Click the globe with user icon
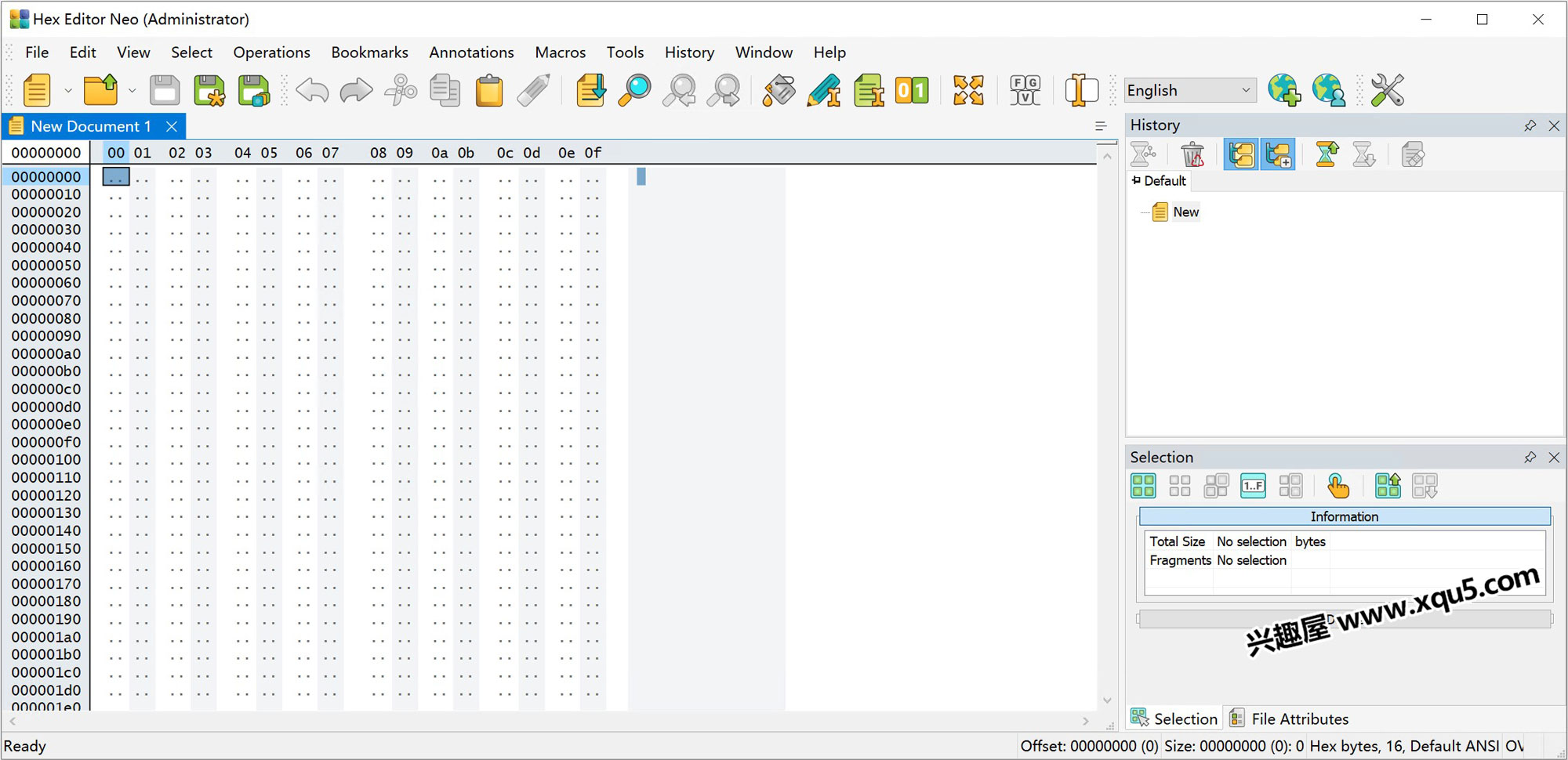Image resolution: width=1568 pixels, height=760 pixels. (1329, 90)
